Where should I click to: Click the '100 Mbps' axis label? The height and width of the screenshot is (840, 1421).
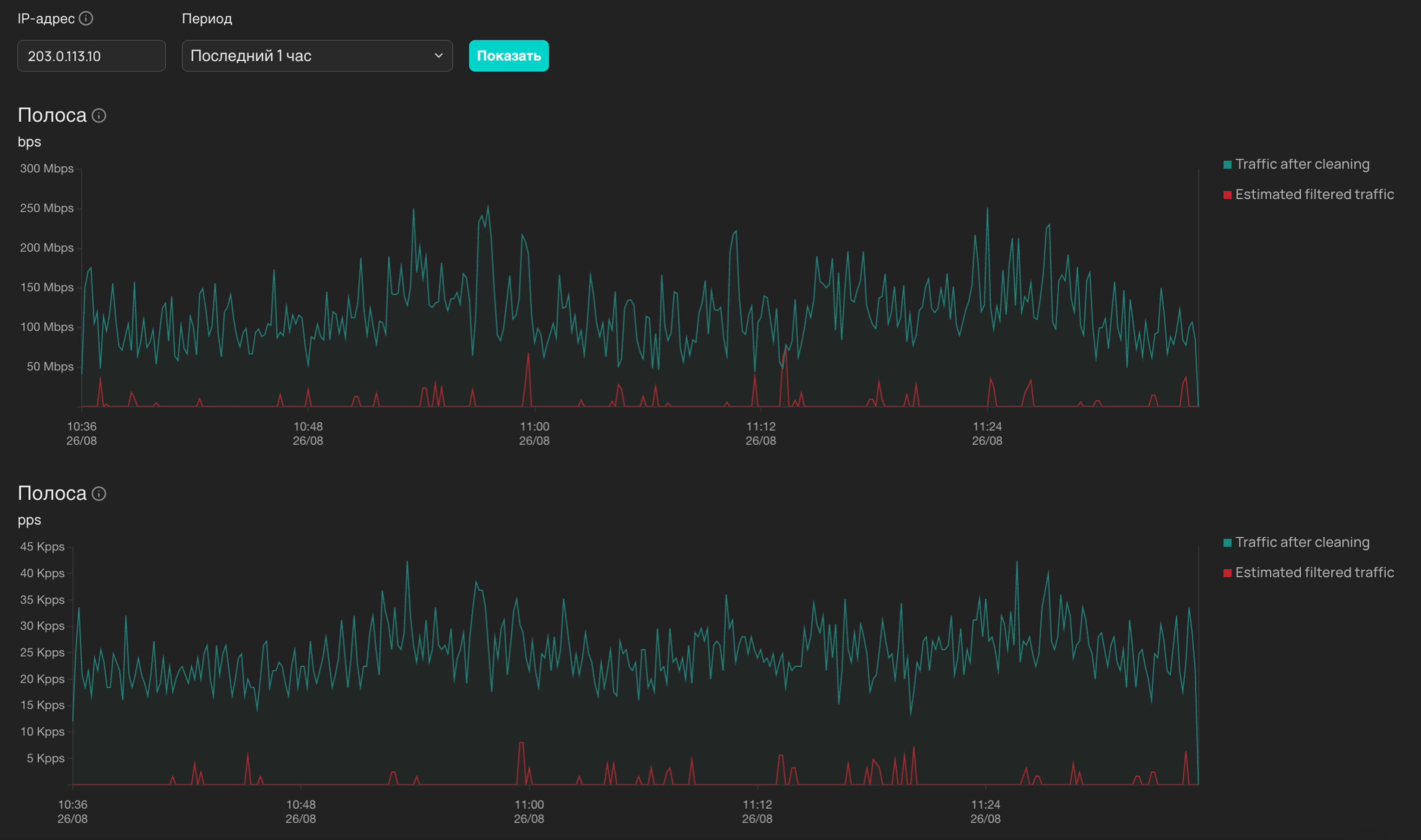coord(47,327)
